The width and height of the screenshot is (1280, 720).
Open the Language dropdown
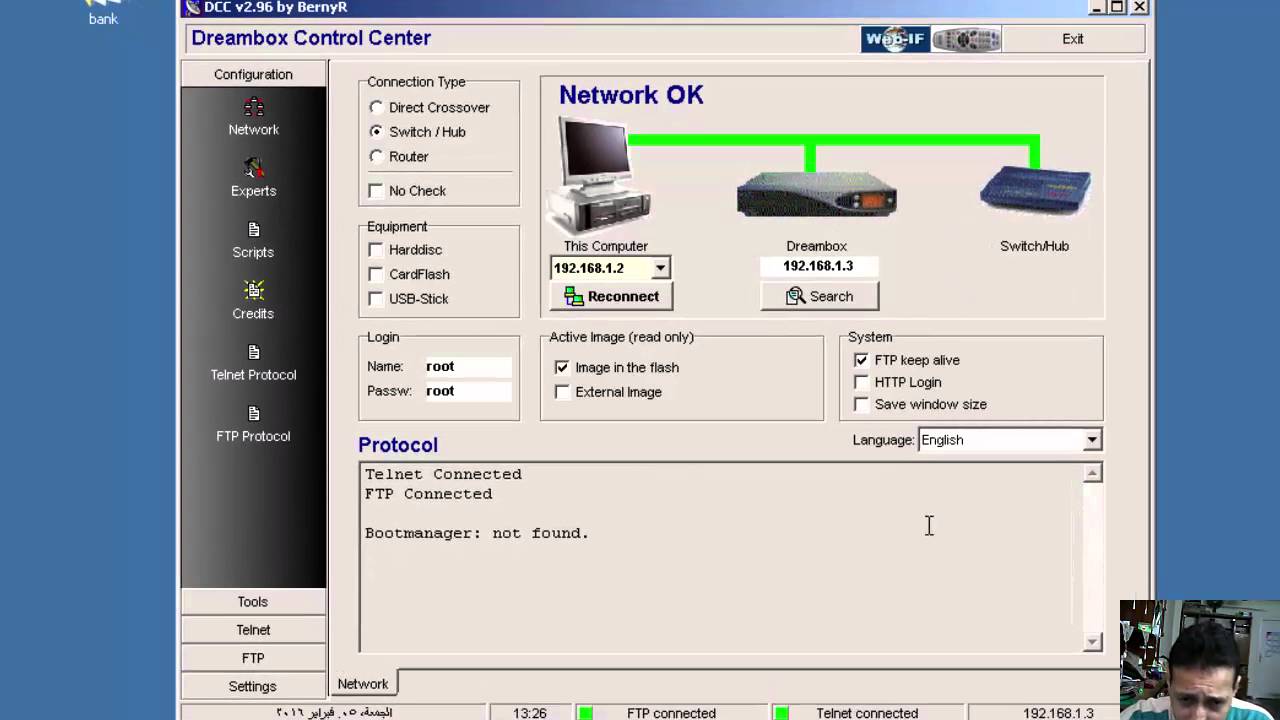coord(1092,440)
